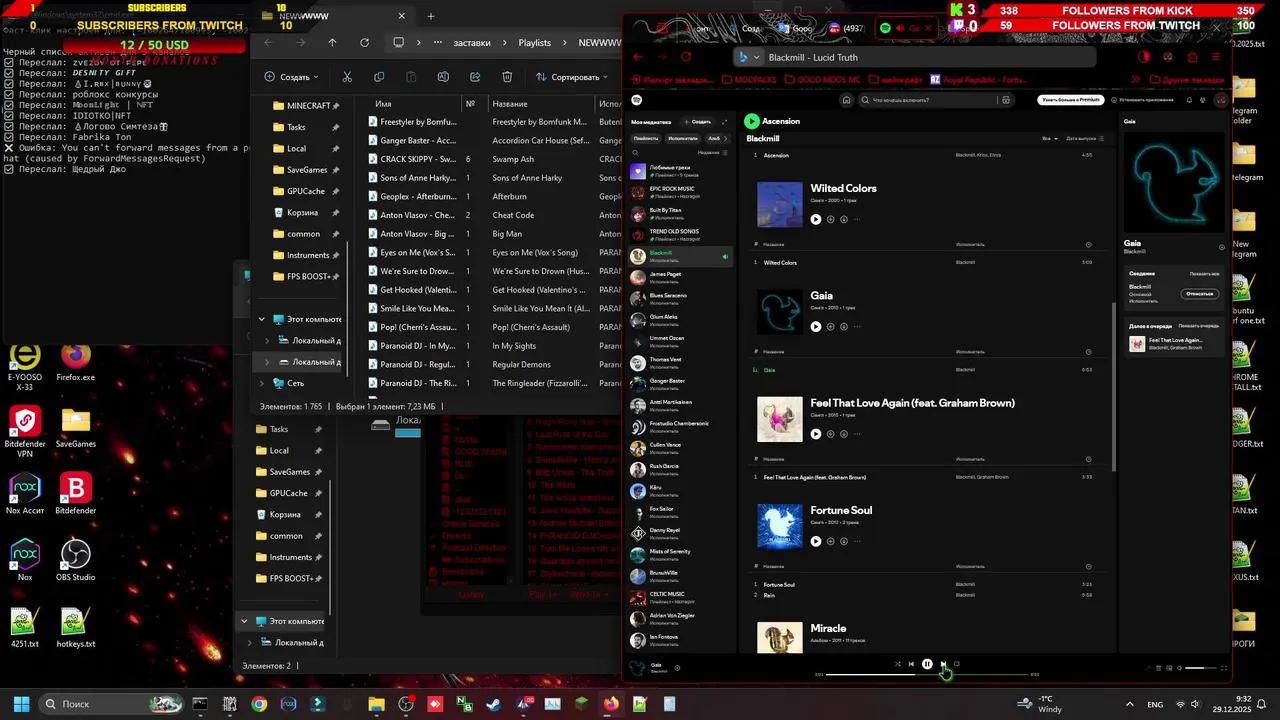
Task: Click queued Feel That Love Again thumbnail
Action: (1137, 344)
